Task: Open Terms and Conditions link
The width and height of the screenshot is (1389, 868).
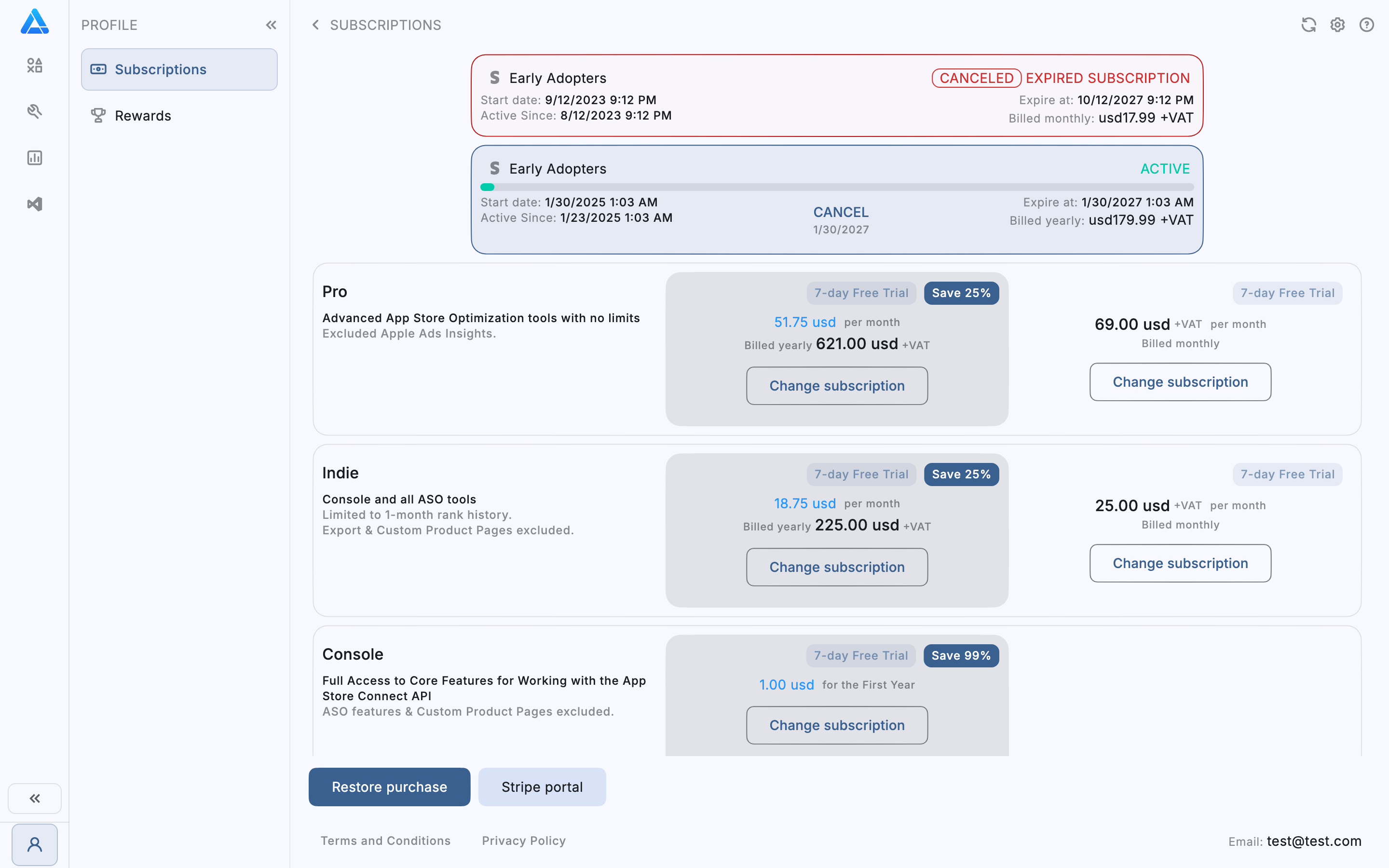Action: click(x=385, y=841)
